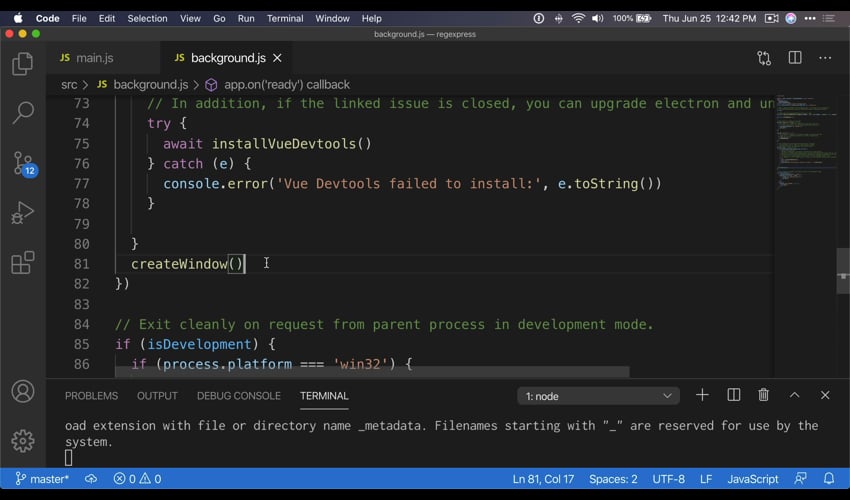Click installVueDevtools() on line 75
Viewport: 850px width, 500px height.
(x=292, y=144)
